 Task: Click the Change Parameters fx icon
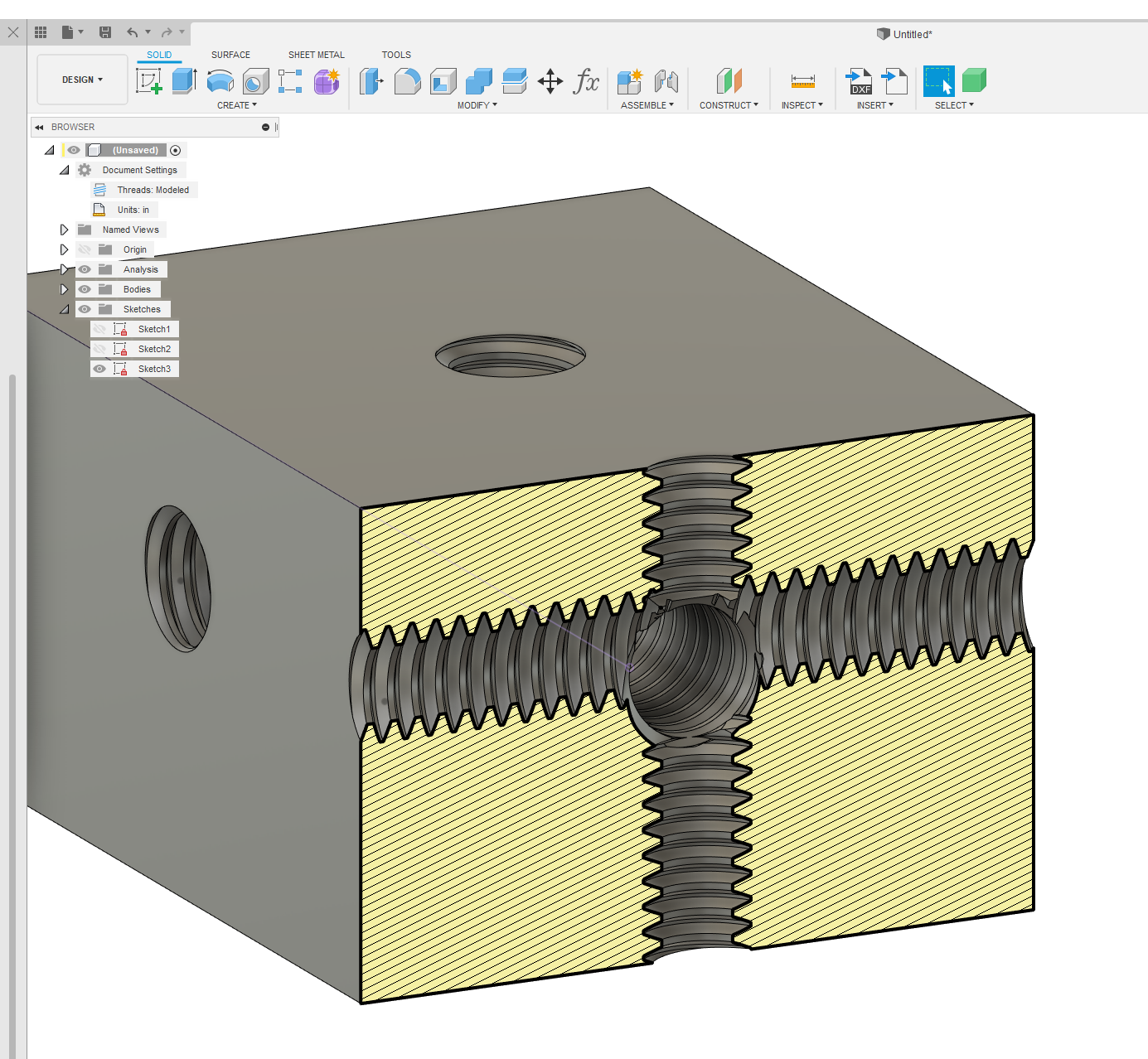[x=587, y=80]
